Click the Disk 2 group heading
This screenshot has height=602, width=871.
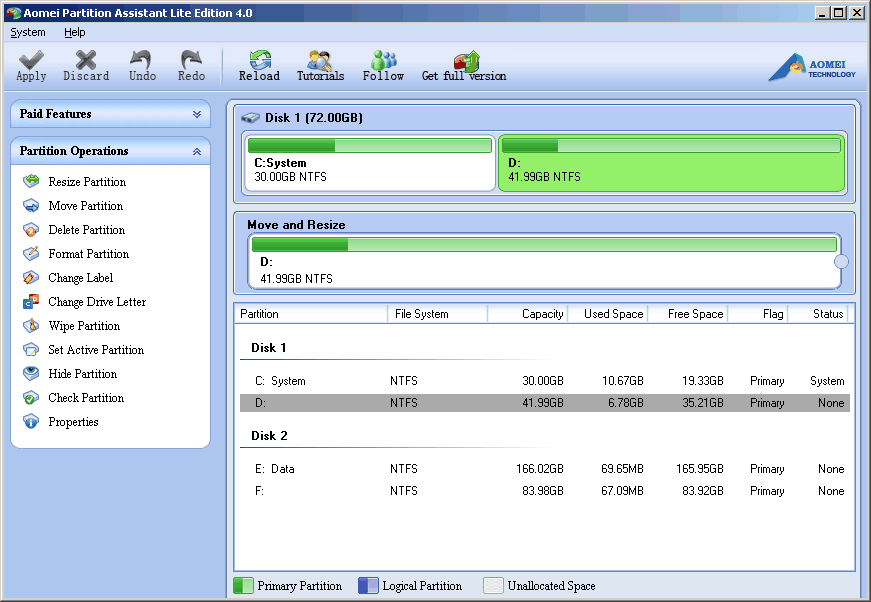[269, 435]
